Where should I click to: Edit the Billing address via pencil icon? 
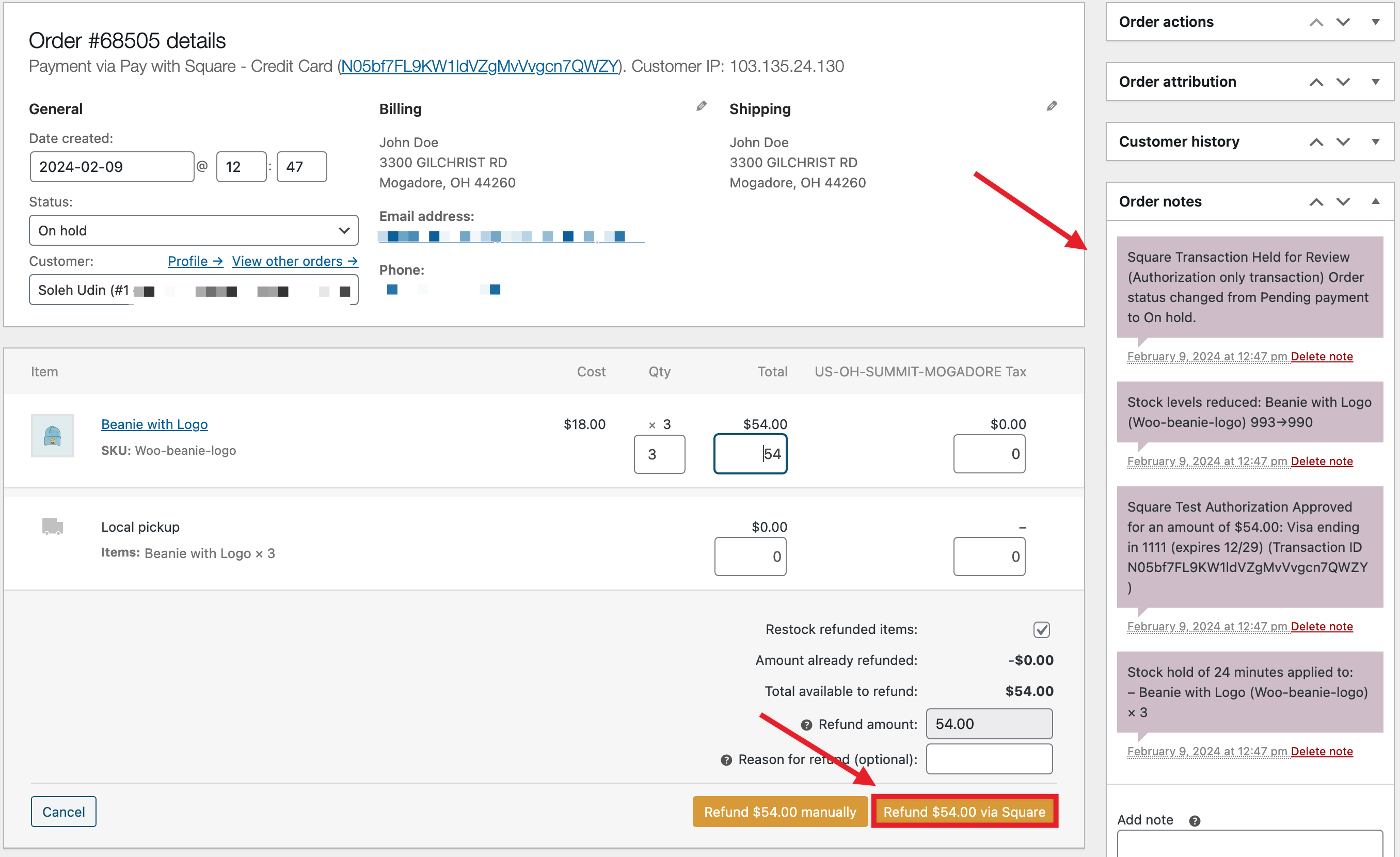point(701,106)
